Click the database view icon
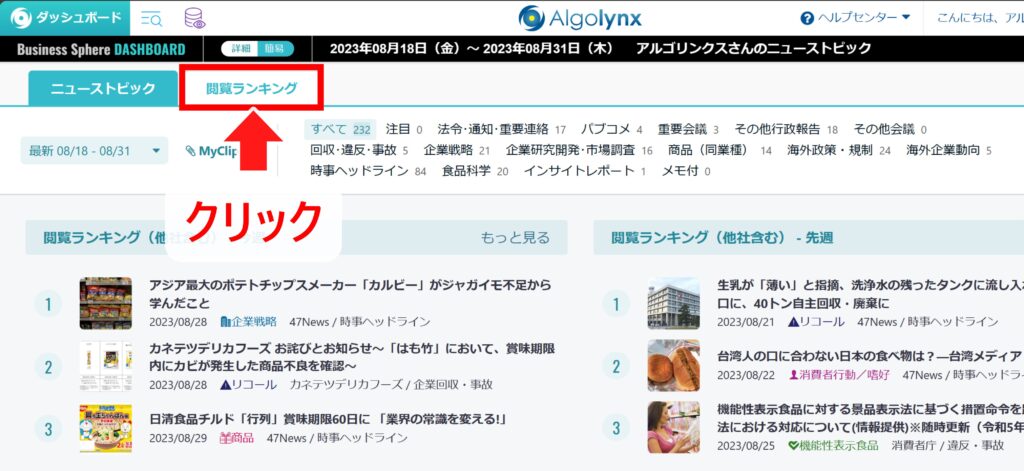The width and height of the screenshot is (1024, 471). click(195, 18)
